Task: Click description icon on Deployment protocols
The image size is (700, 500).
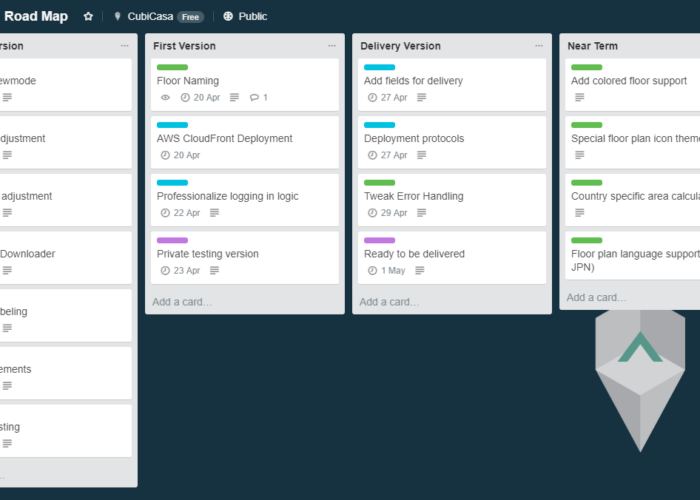Action: [421, 155]
